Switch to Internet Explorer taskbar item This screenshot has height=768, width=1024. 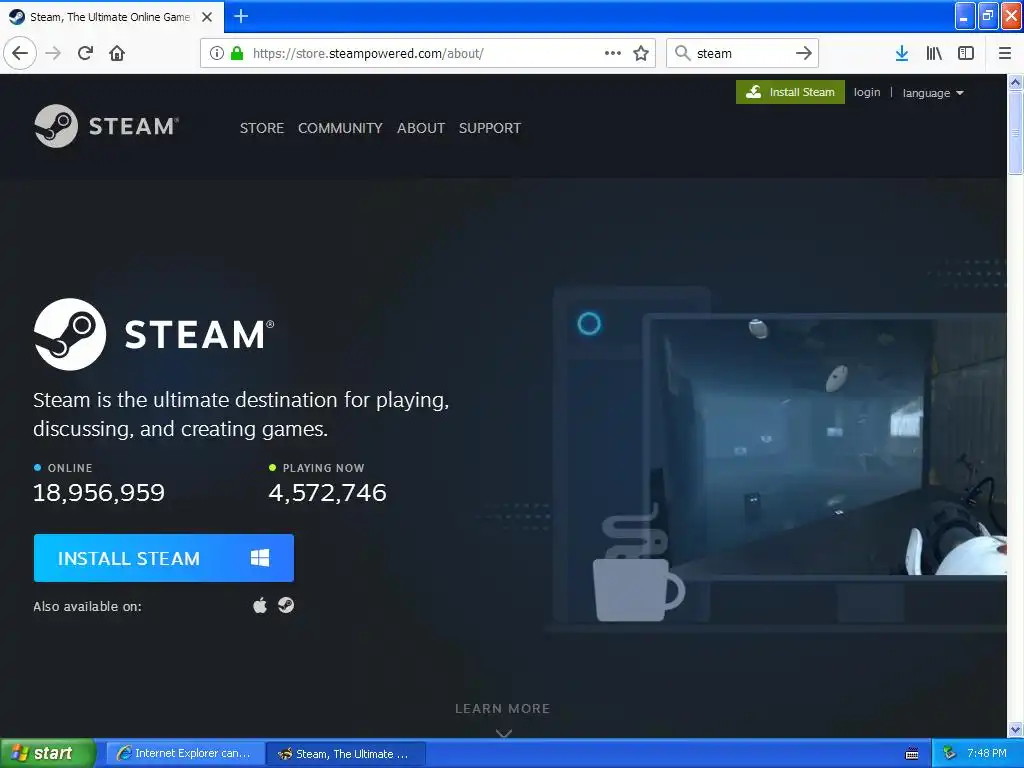185,753
